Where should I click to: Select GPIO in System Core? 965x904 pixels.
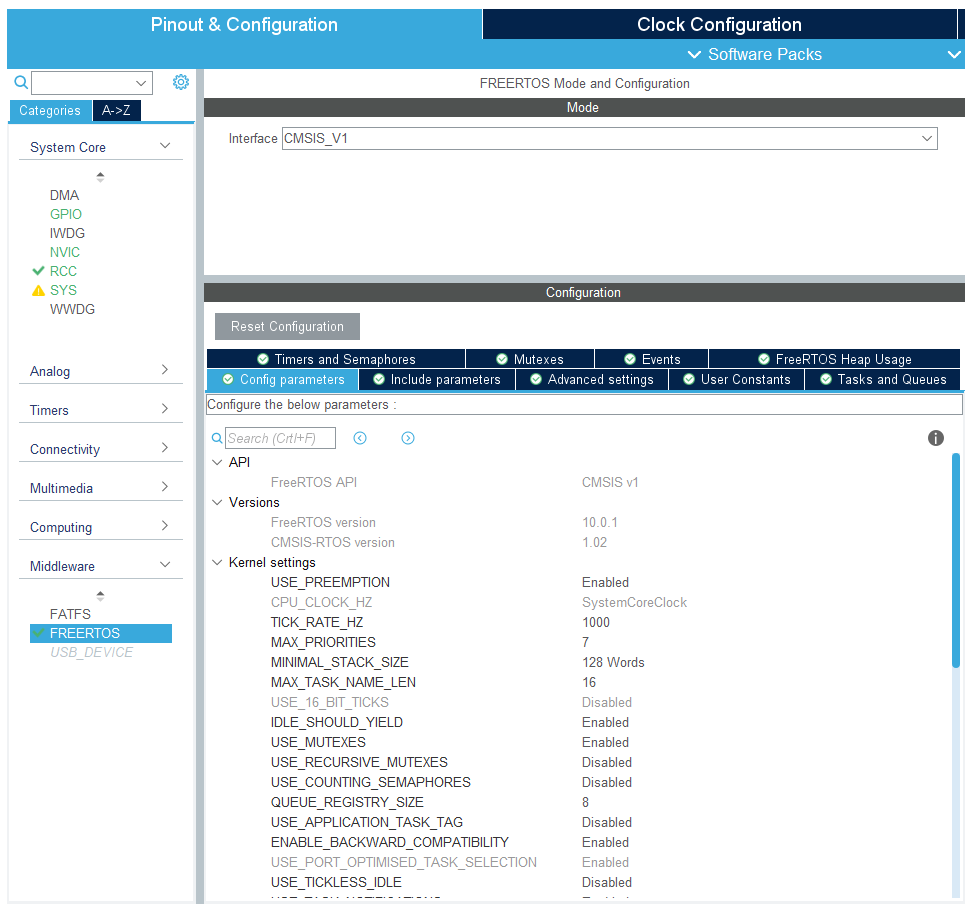click(x=66, y=214)
